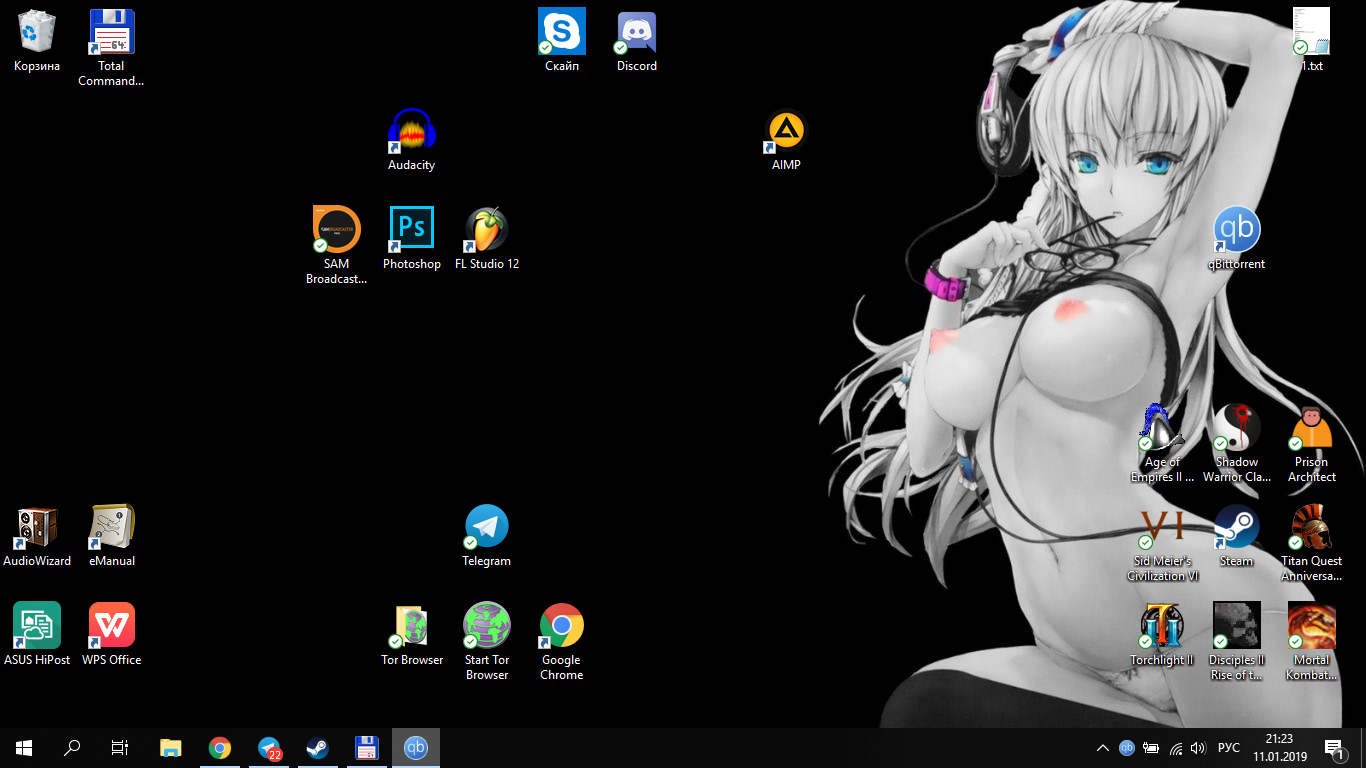1366x768 pixels.
Task: Check the battery status tray icon
Action: click(1151, 748)
